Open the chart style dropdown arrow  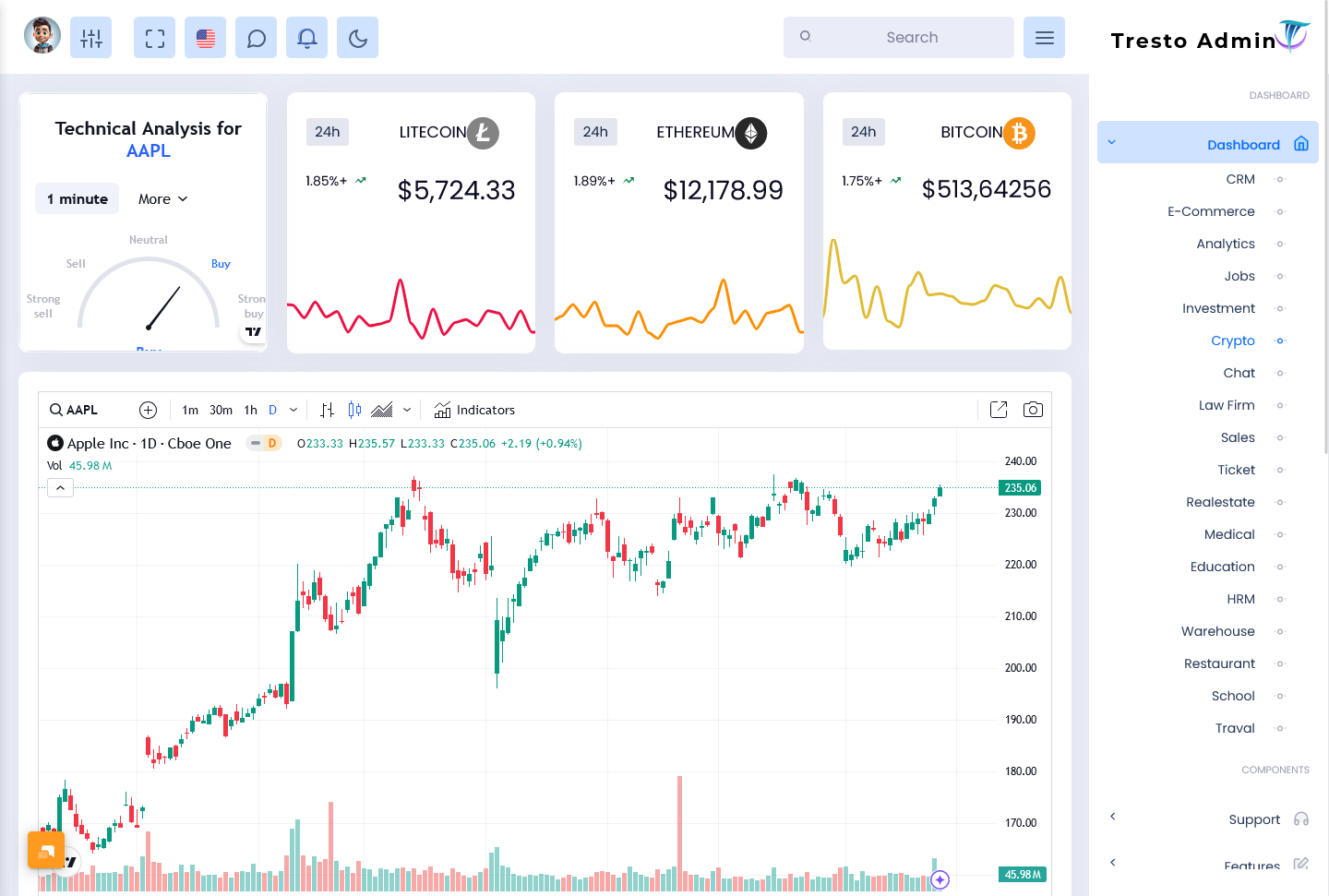pyautogui.click(x=407, y=410)
